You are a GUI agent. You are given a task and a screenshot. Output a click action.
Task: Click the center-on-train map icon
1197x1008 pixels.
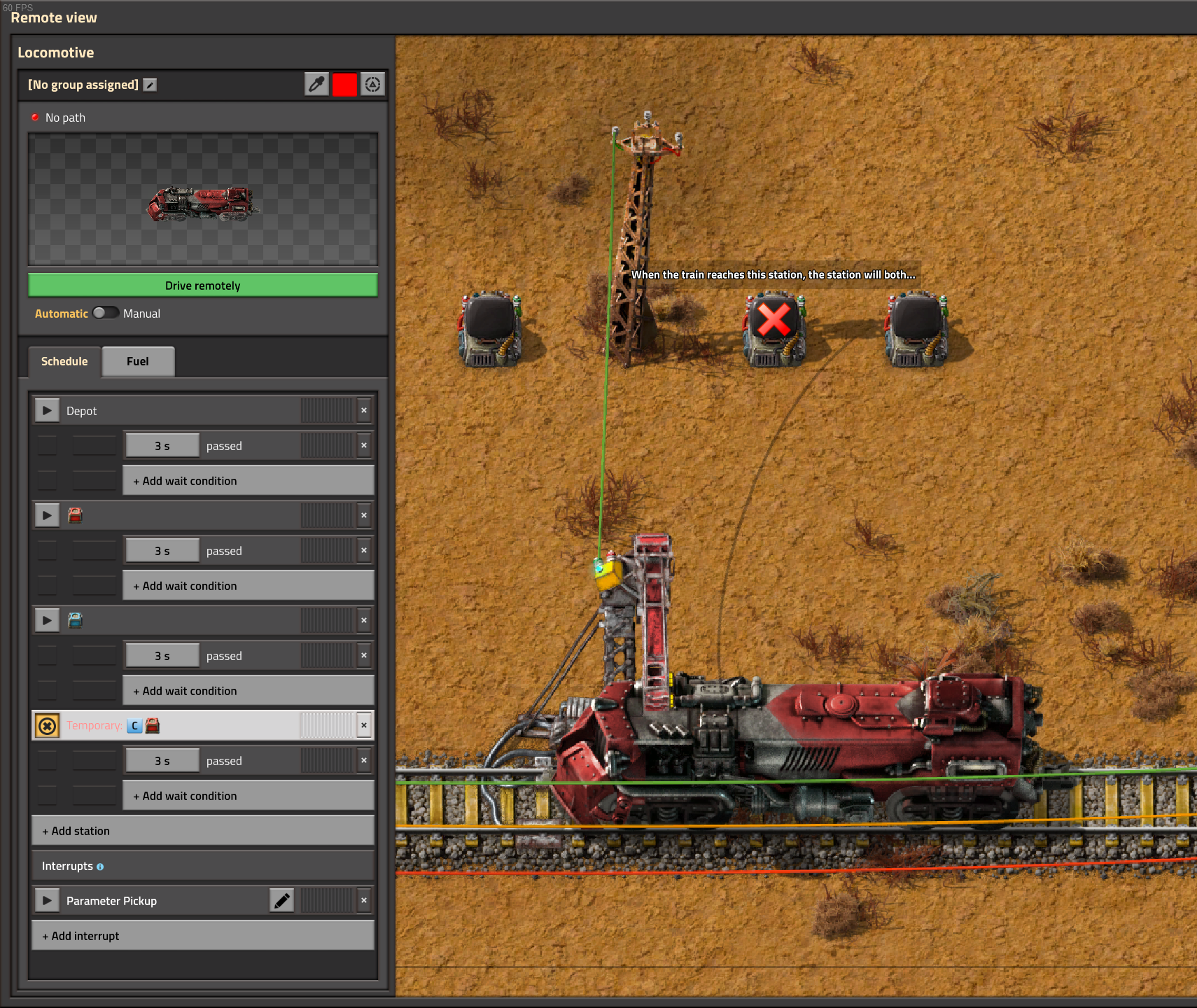tap(372, 85)
